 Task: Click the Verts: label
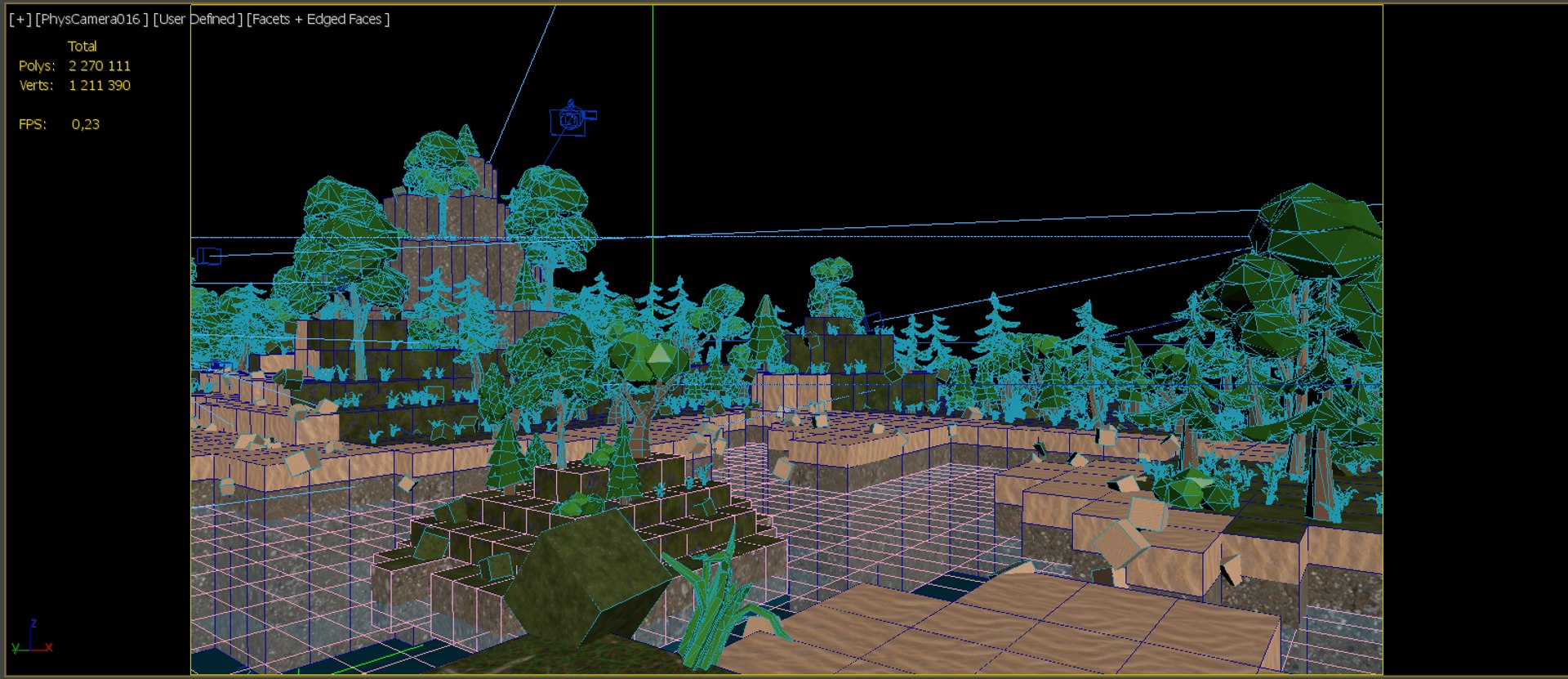[x=37, y=86]
